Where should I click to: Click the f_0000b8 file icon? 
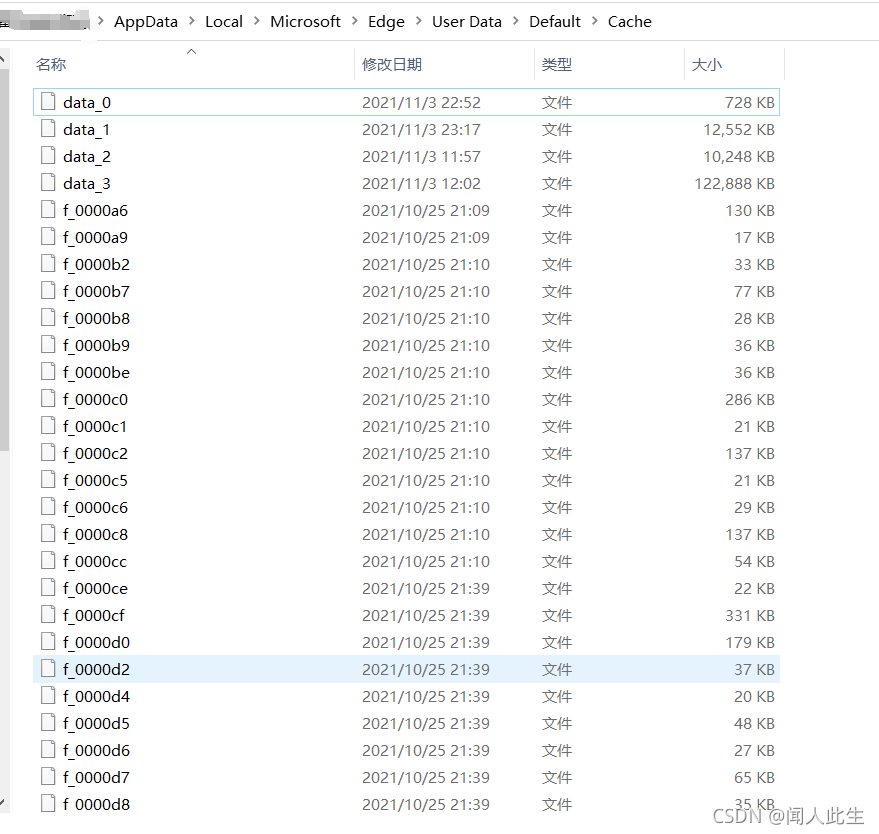pyautogui.click(x=48, y=318)
